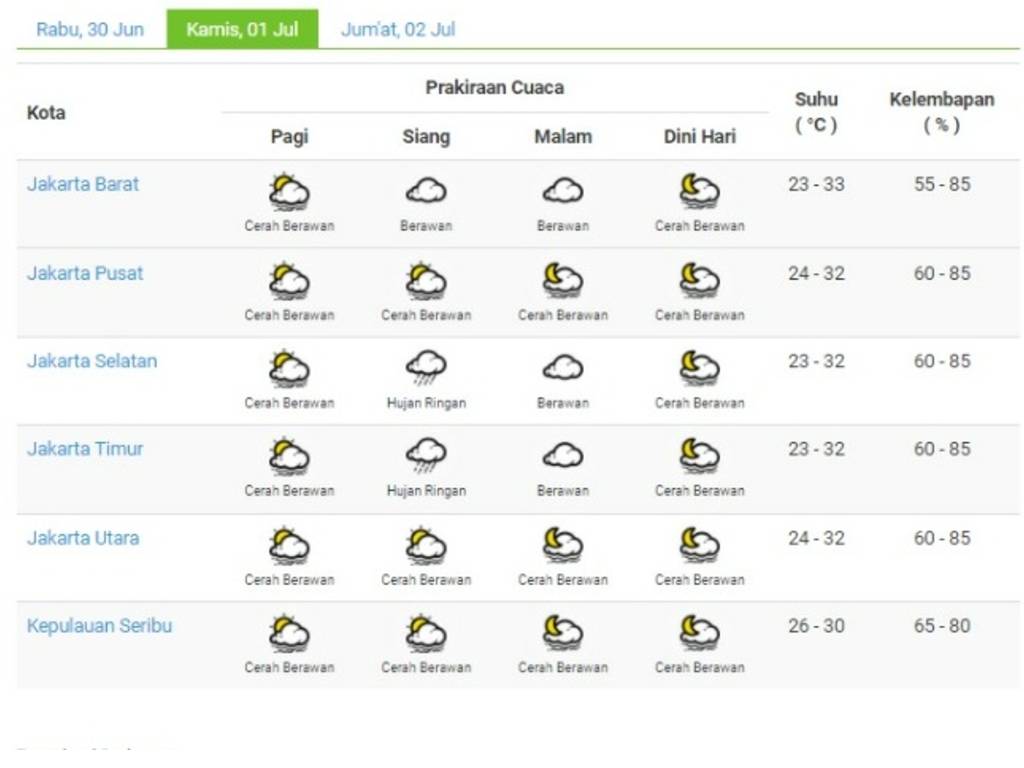Click Berawan label under Jakarta Timur Malam
This screenshot has height=768, width=1024.
click(x=563, y=490)
